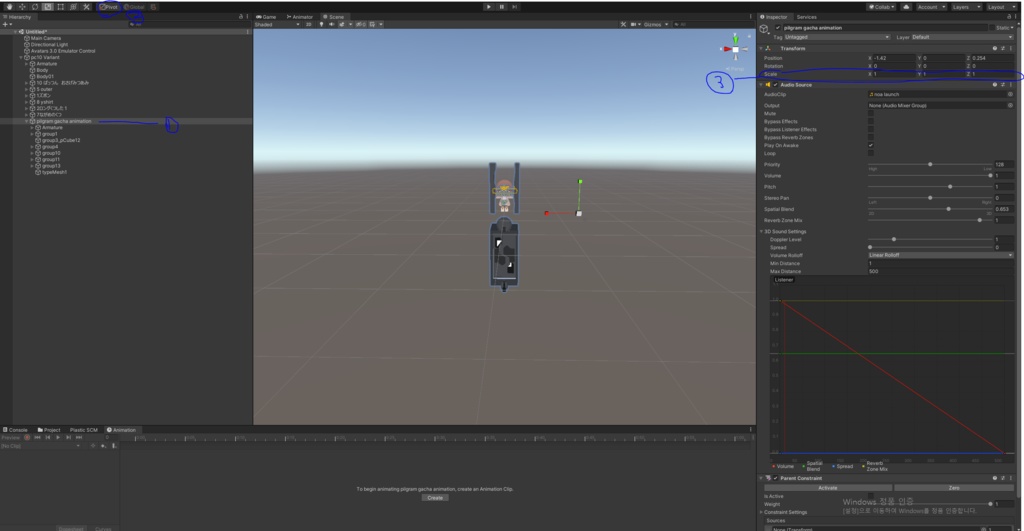Screen dimensions: 1024x531
Task: Switch to the Game tab
Action: [x=266, y=17]
